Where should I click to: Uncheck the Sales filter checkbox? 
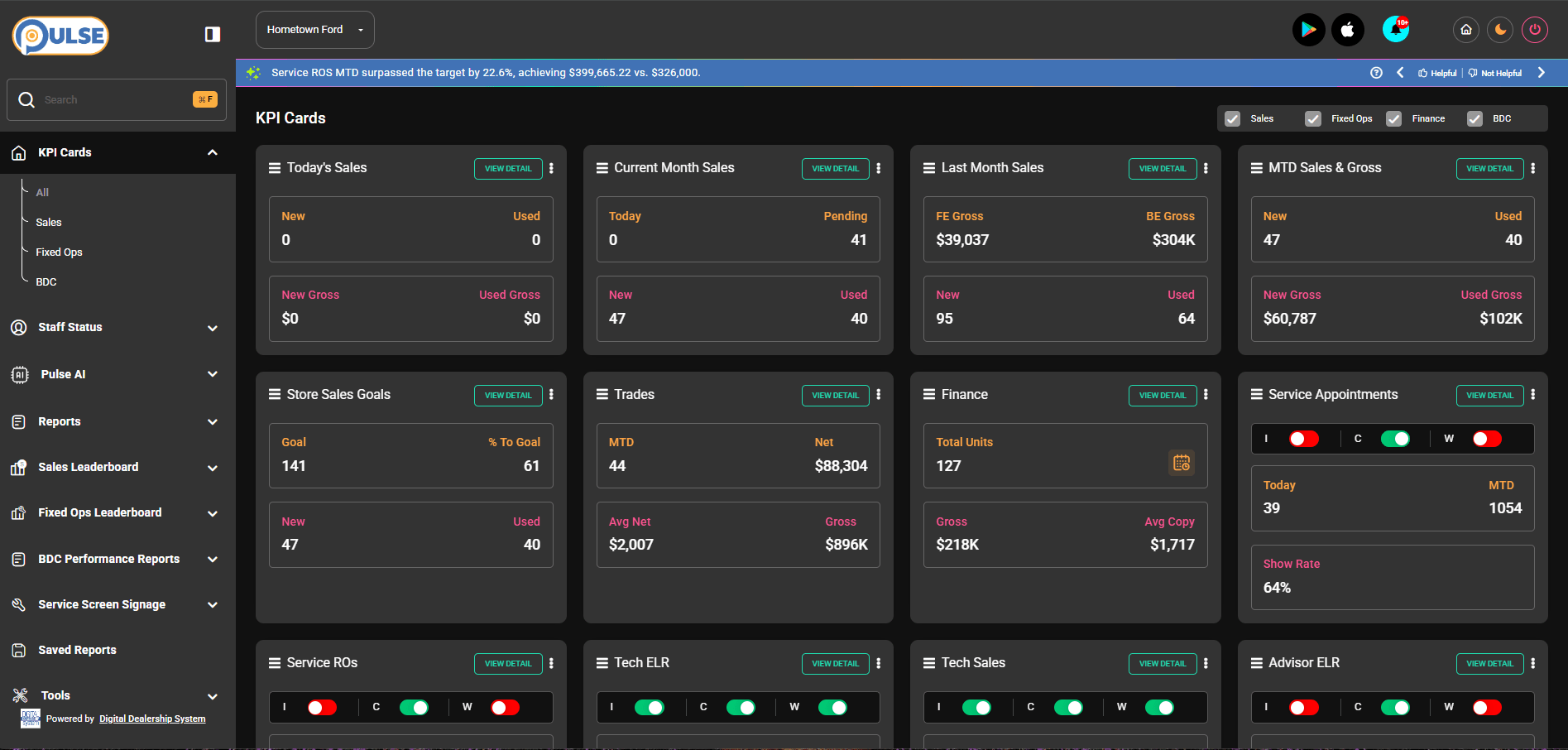pyautogui.click(x=1232, y=118)
